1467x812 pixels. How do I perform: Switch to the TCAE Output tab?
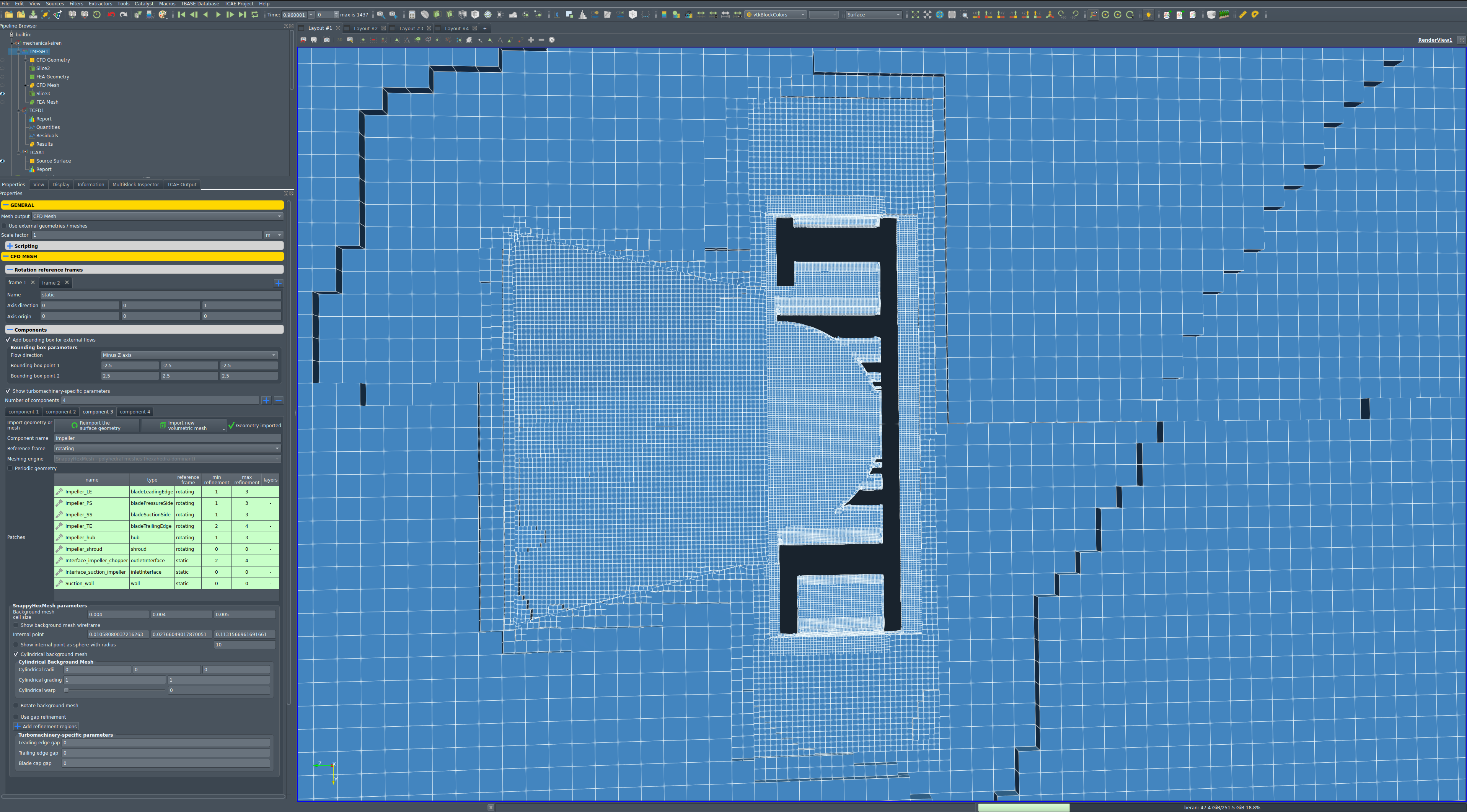tap(182, 184)
